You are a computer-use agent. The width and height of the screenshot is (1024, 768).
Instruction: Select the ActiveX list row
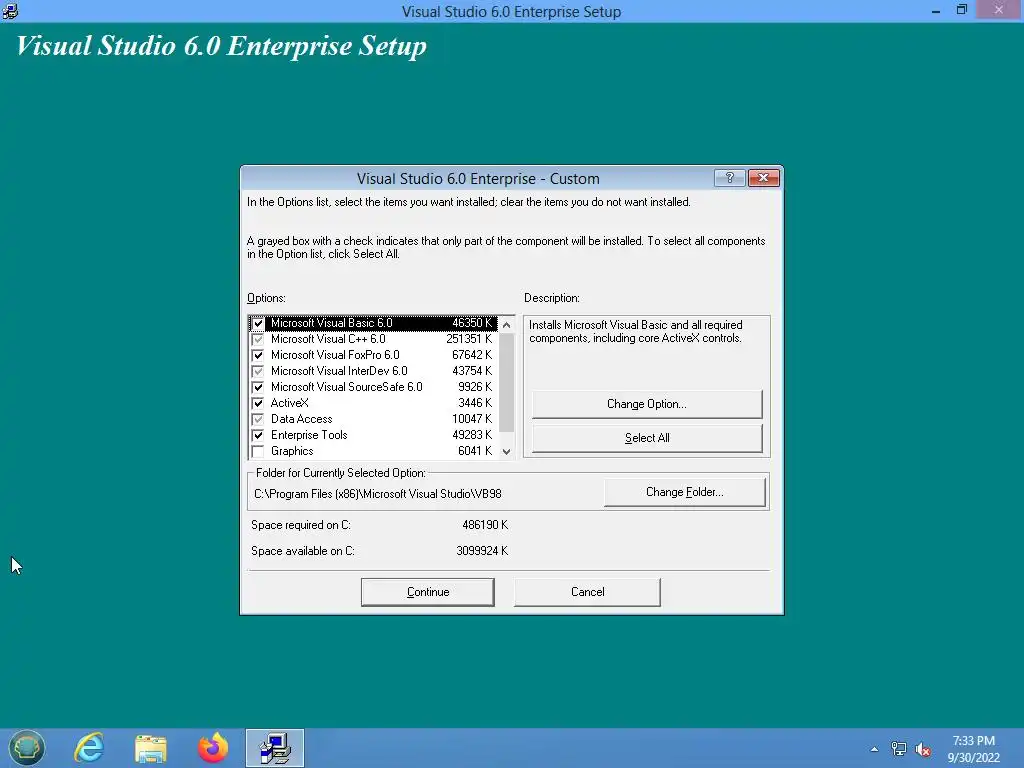point(373,404)
